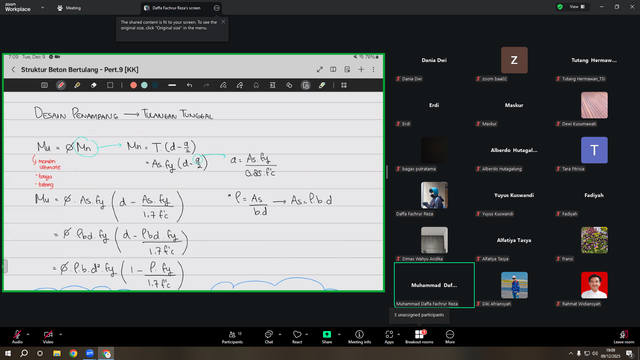The image size is (640, 360).
Task: Open the keyboard text input tool
Action: (44, 85)
